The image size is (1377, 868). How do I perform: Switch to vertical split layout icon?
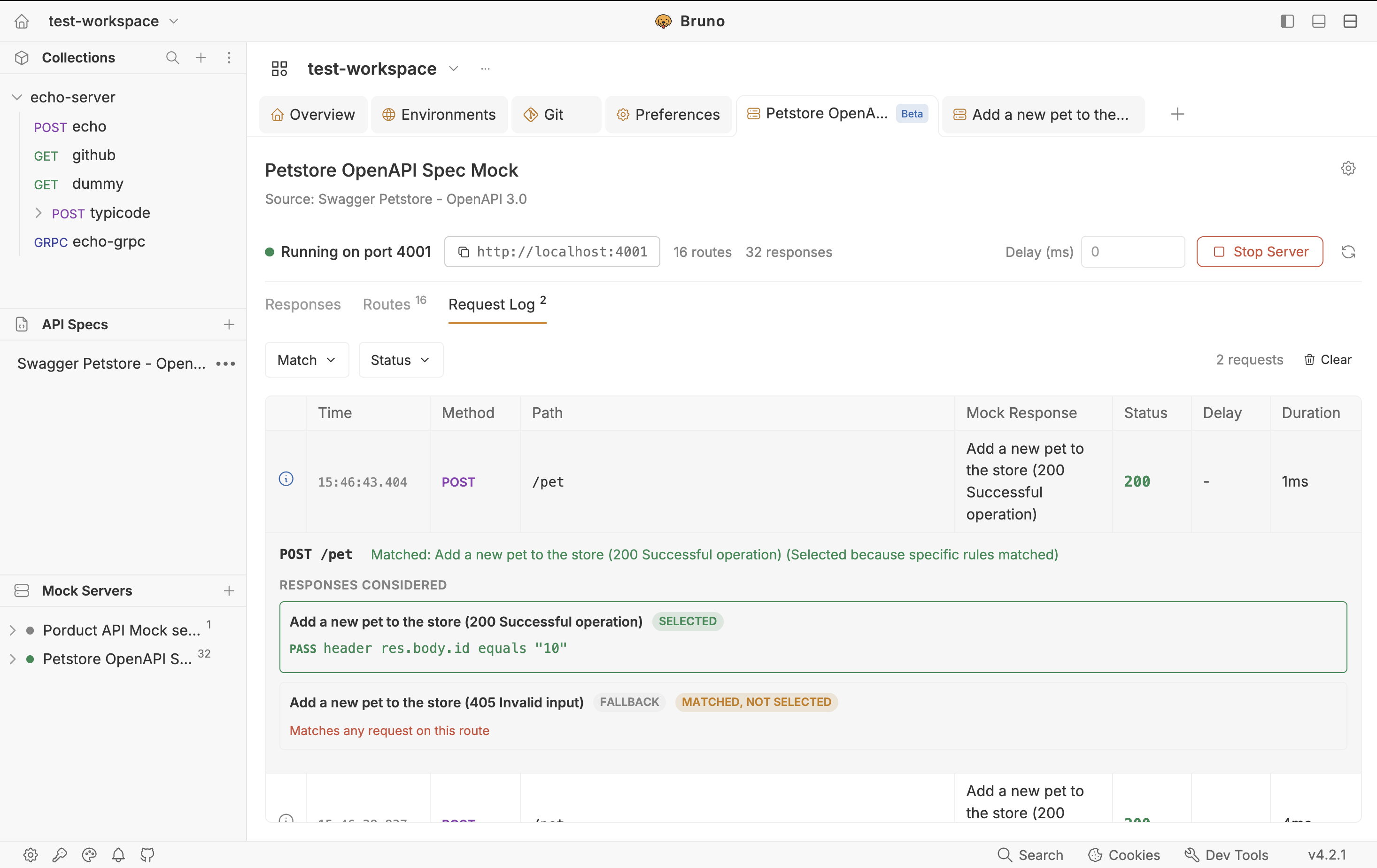pyautogui.click(x=1350, y=21)
